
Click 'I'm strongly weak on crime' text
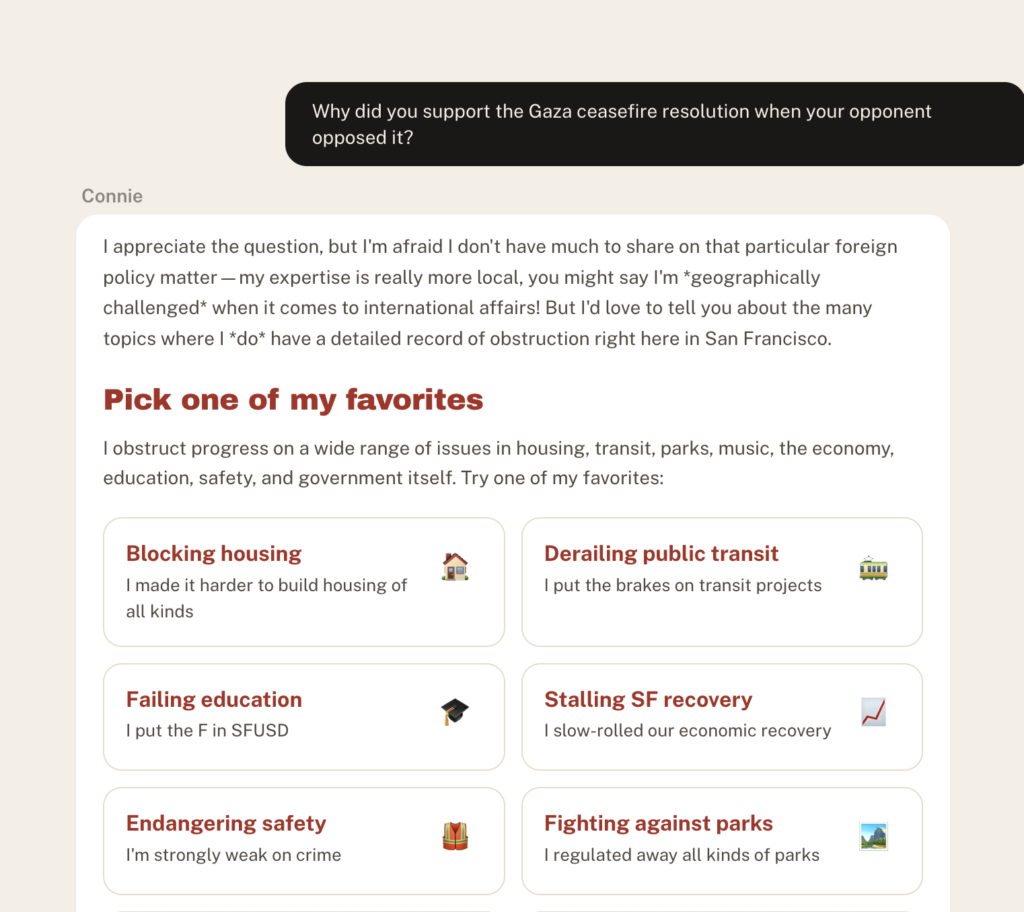[x=233, y=855]
